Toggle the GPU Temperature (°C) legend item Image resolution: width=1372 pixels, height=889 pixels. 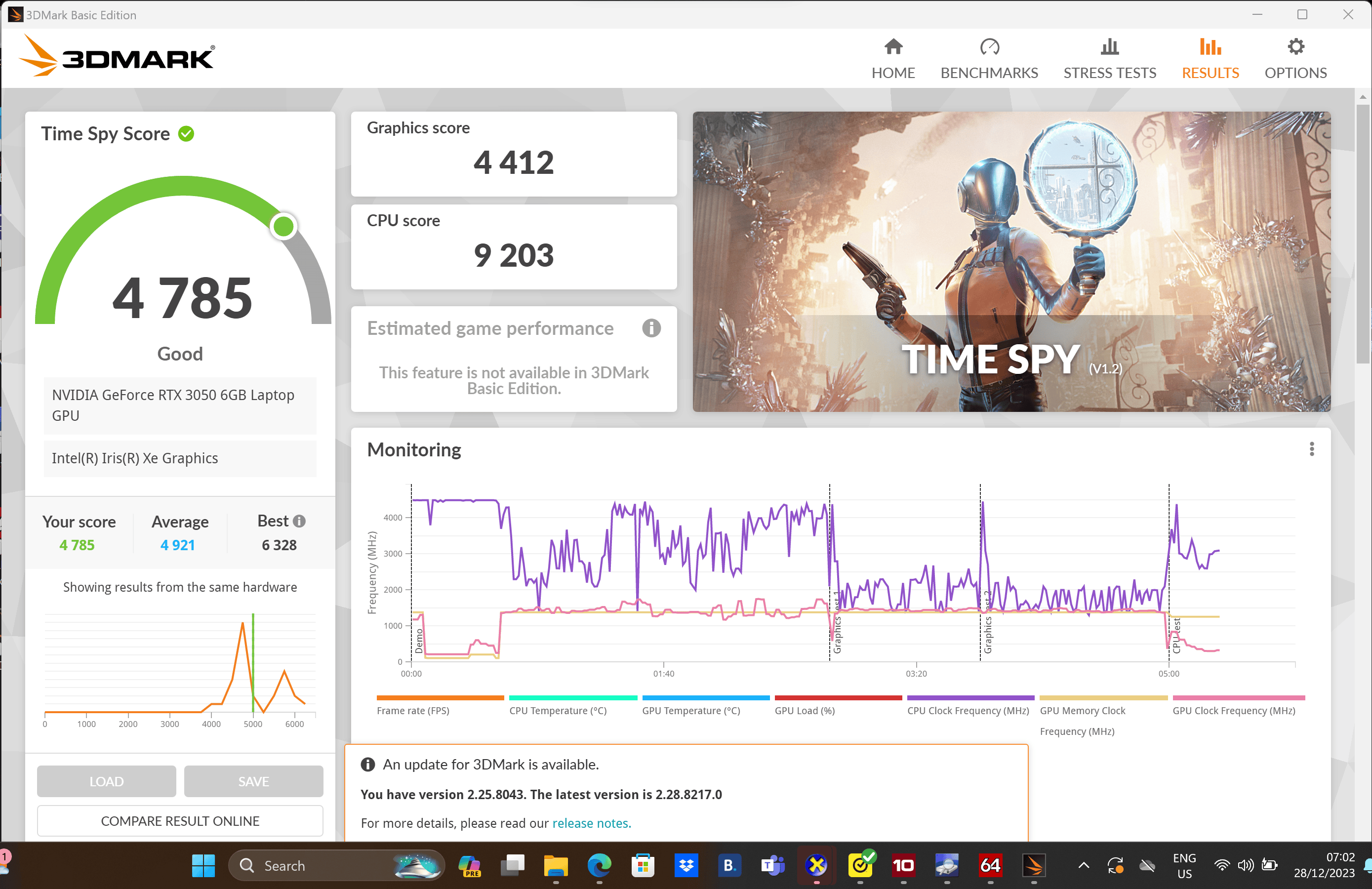706,706
